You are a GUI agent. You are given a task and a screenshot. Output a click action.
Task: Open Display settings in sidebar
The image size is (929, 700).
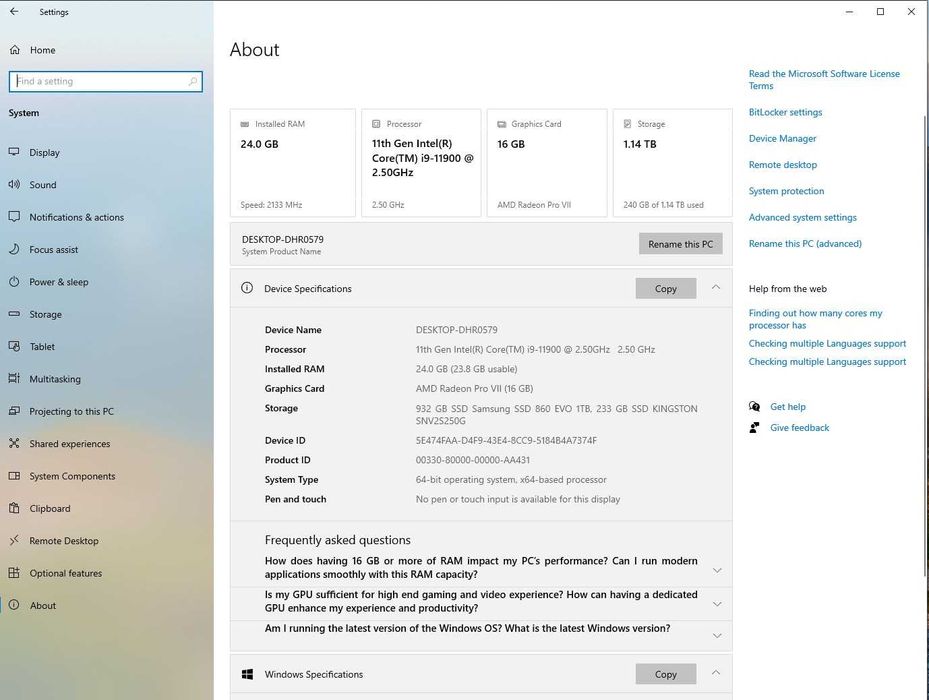click(107, 152)
